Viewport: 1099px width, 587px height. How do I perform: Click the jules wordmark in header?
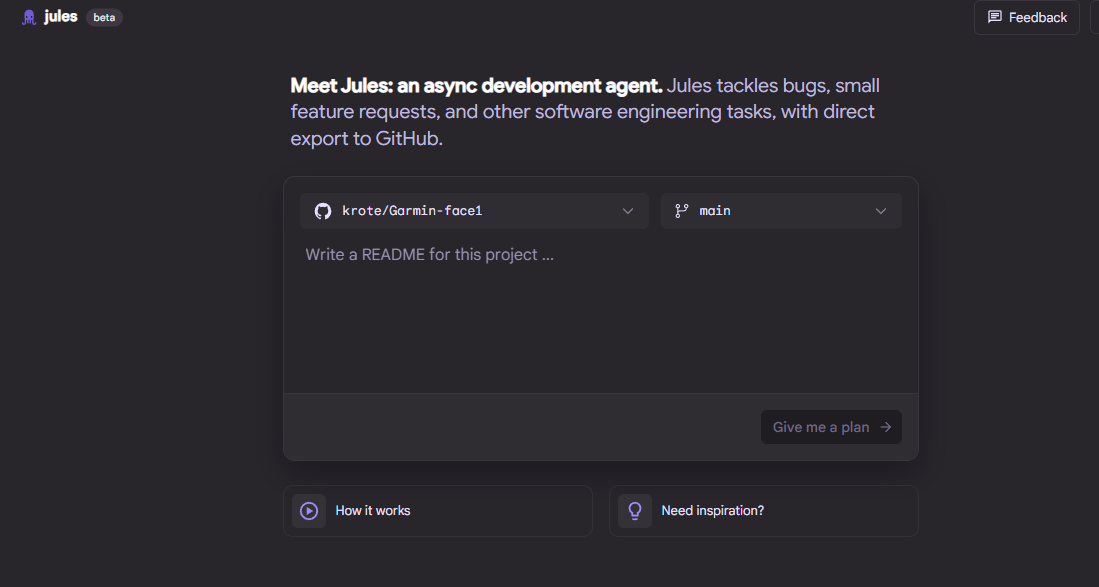[60, 17]
